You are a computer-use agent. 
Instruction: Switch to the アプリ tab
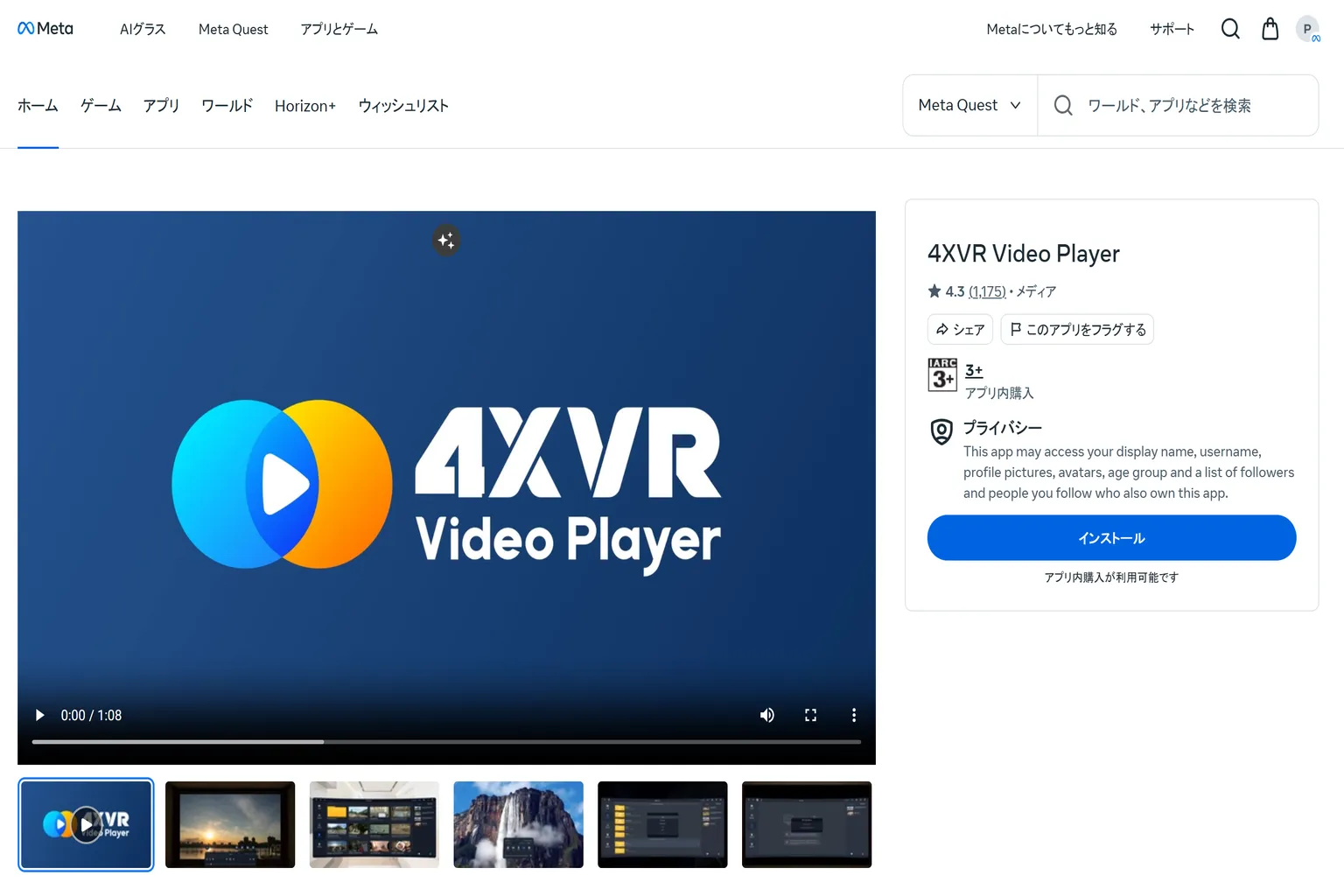tap(161, 105)
